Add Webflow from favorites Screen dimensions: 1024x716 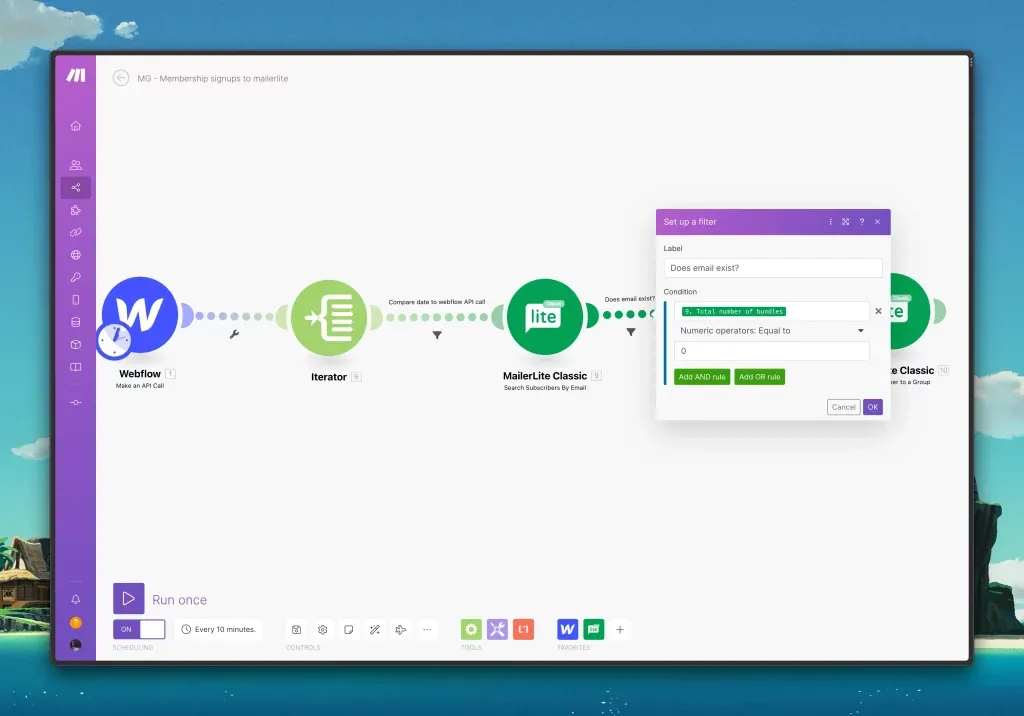pyautogui.click(x=568, y=629)
